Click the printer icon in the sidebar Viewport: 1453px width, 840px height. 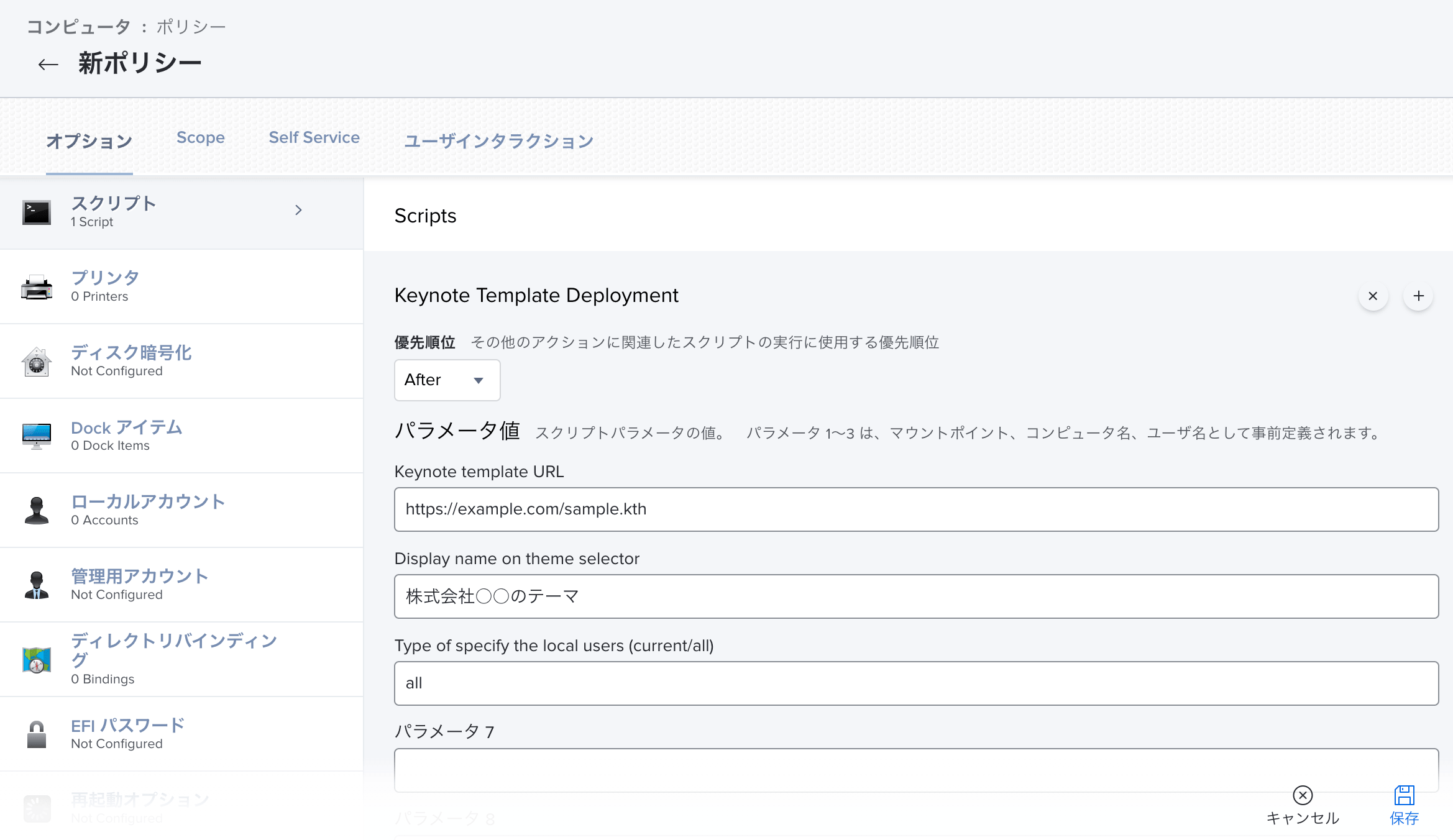point(37,287)
